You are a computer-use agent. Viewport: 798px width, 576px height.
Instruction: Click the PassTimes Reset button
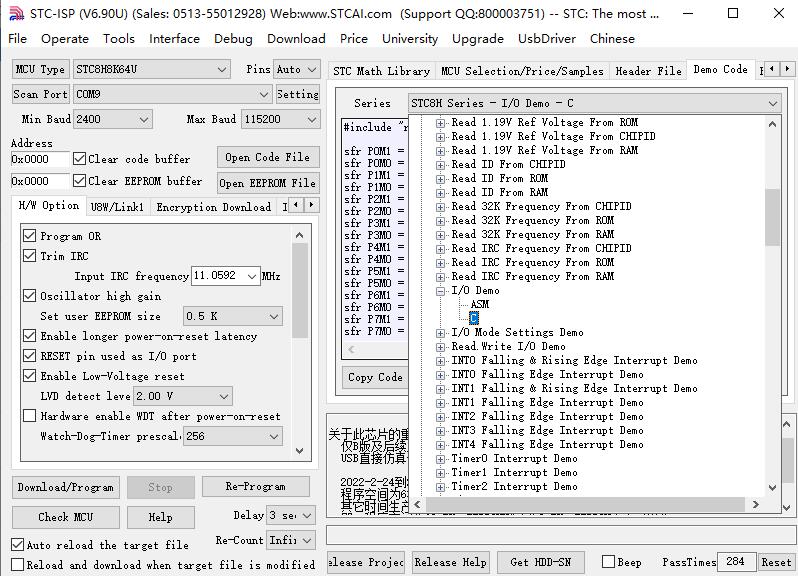[776, 562]
